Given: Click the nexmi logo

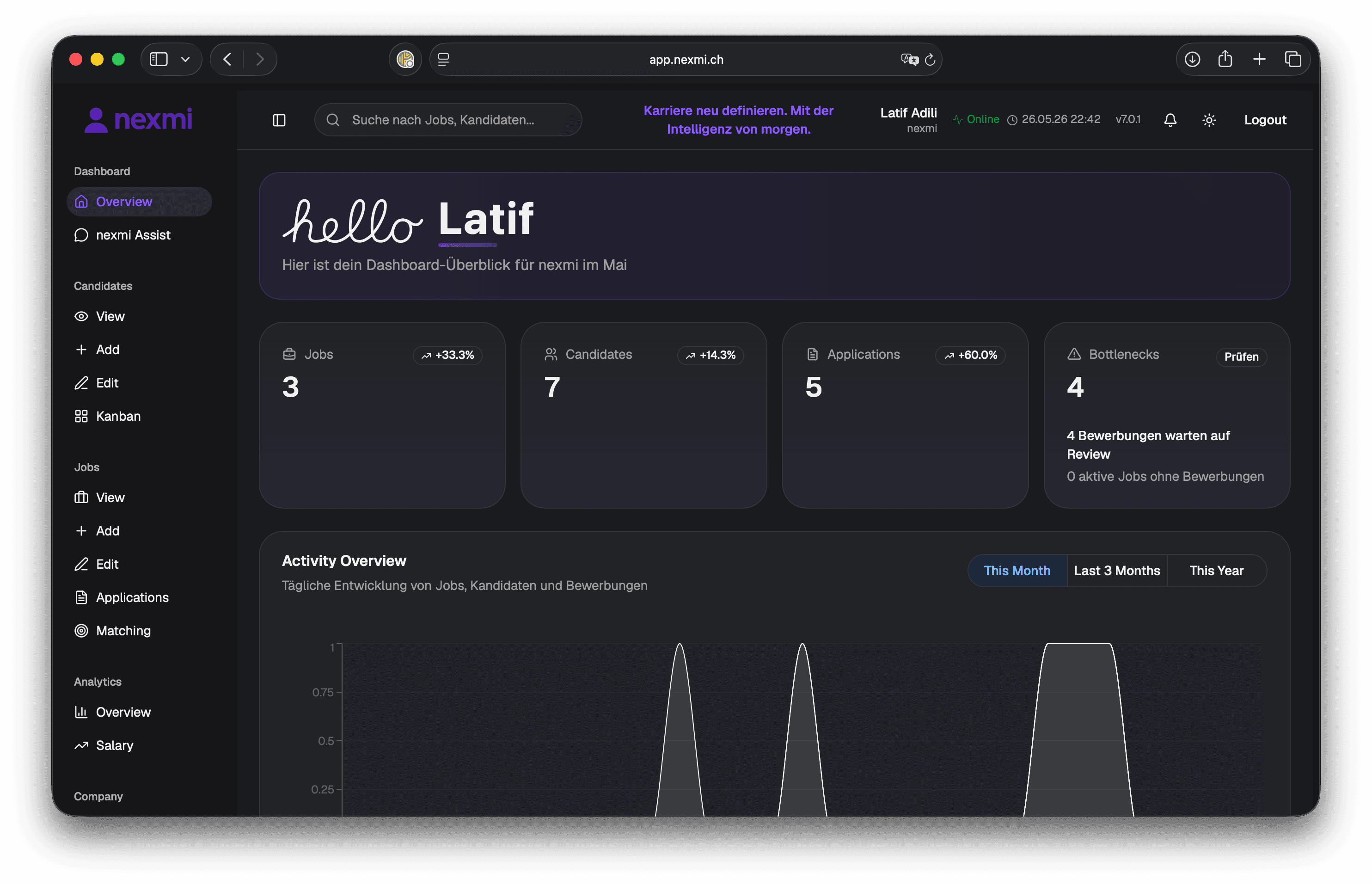Looking at the screenshot, I should coord(139,120).
